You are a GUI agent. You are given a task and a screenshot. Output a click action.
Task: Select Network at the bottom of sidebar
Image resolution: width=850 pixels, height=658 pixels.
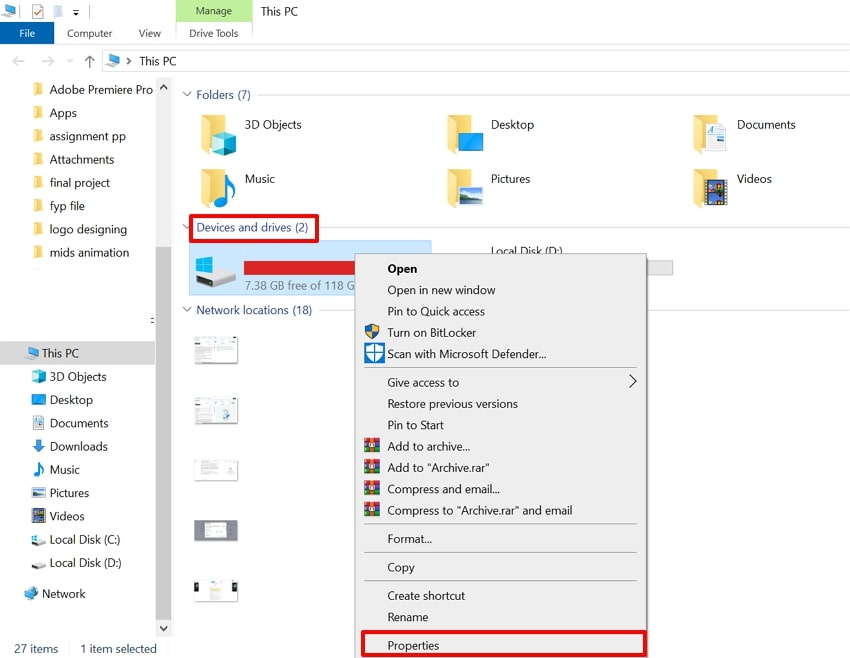tap(62, 593)
